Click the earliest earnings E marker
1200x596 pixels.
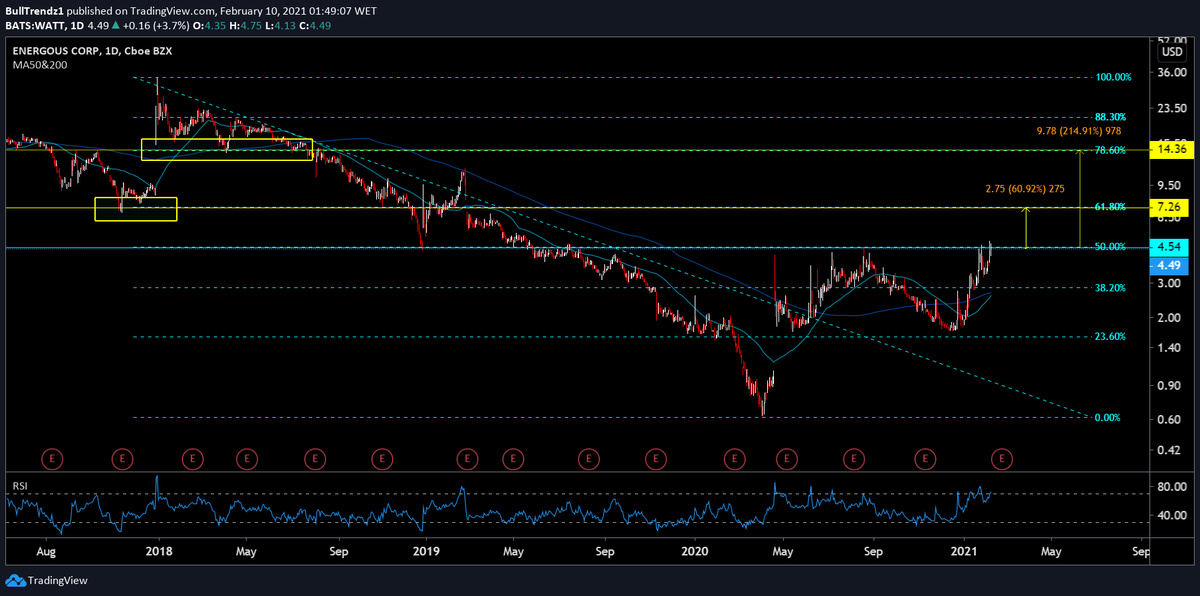(52, 458)
